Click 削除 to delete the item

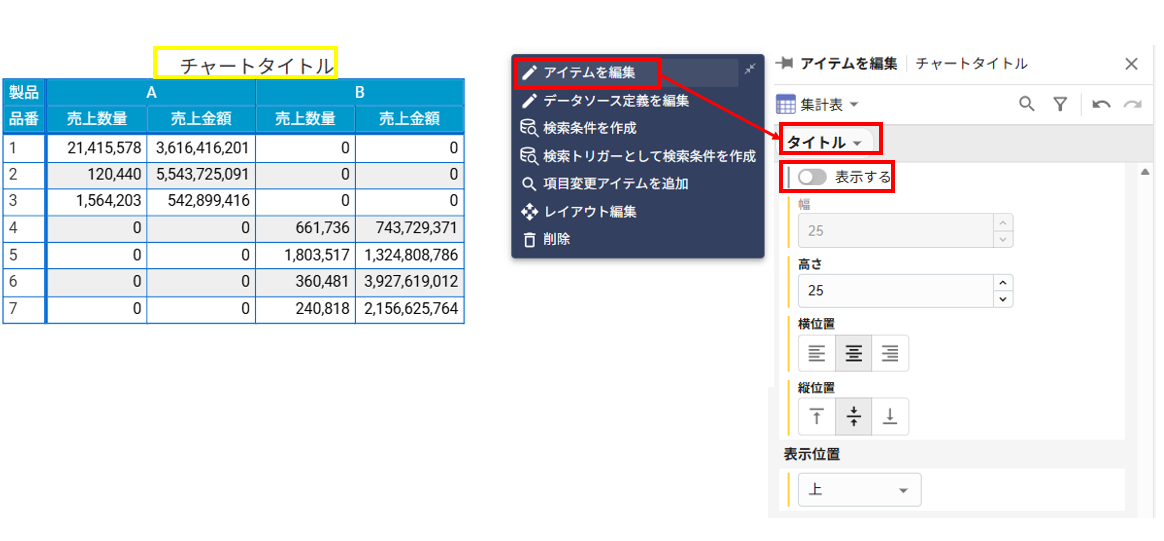pos(556,239)
